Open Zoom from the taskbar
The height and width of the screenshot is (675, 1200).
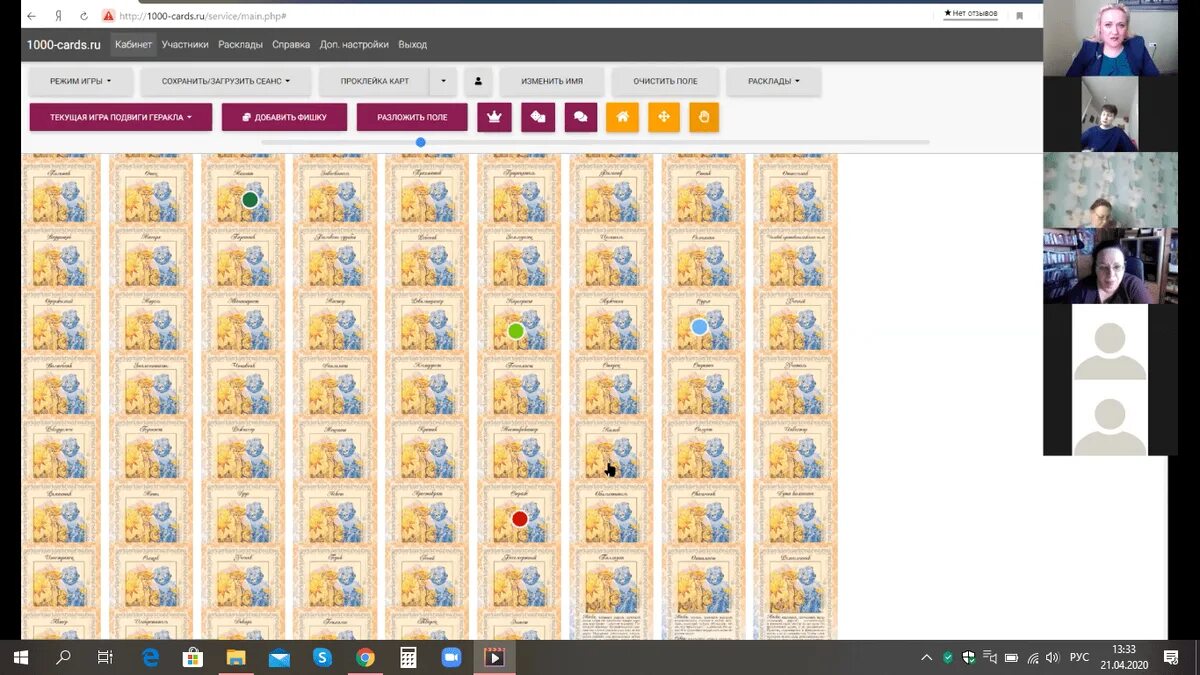tap(451, 657)
